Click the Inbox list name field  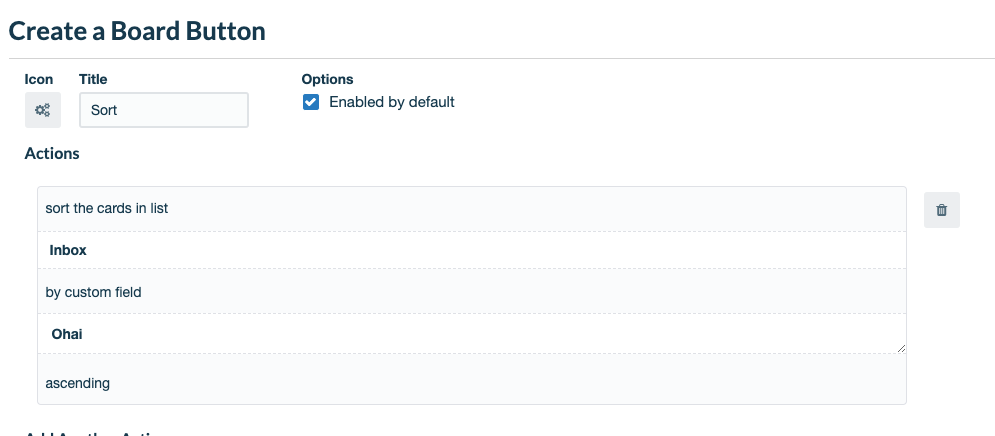471,250
